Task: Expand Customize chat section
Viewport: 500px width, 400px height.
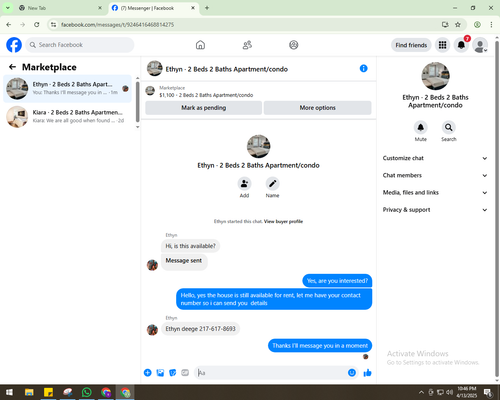Action: click(x=435, y=158)
